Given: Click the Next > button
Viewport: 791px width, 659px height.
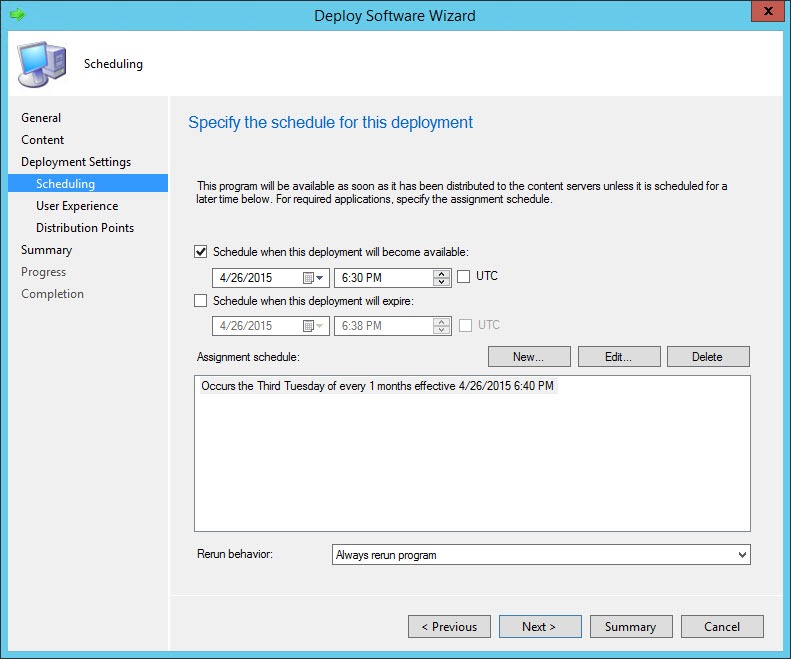Looking at the screenshot, I should pyautogui.click(x=540, y=627).
